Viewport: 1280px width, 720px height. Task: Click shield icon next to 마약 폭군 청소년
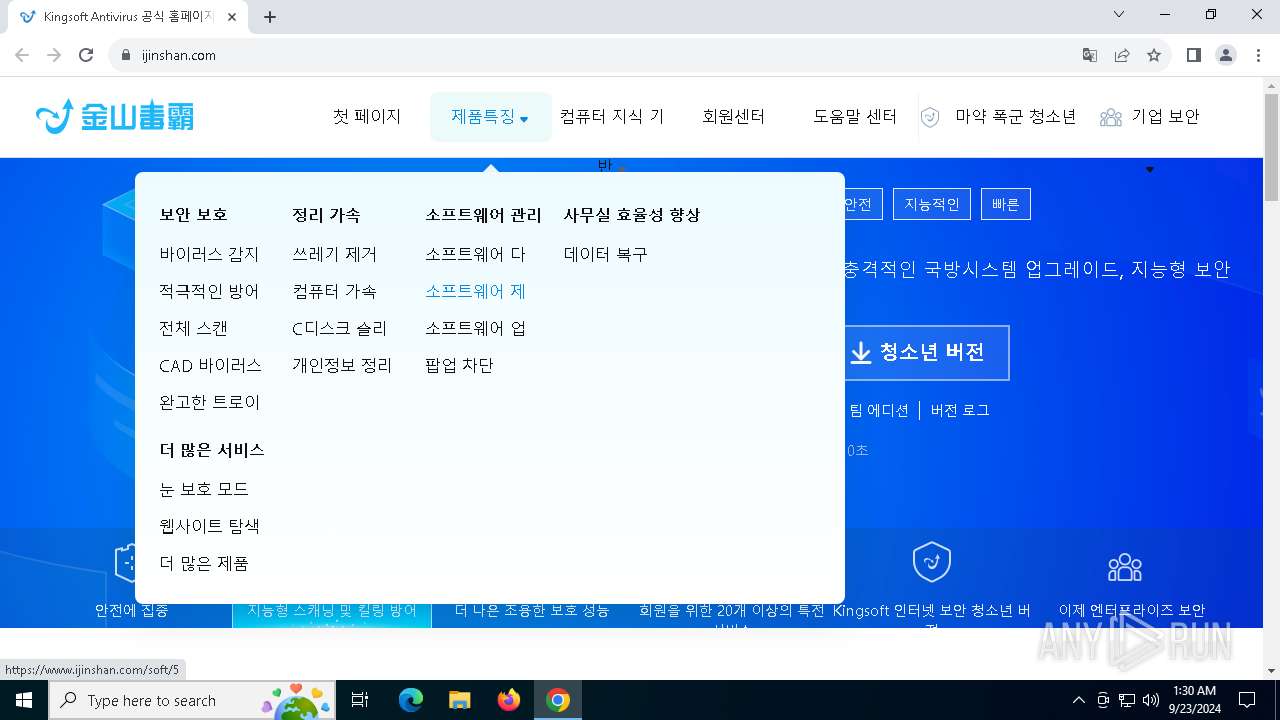(x=930, y=117)
